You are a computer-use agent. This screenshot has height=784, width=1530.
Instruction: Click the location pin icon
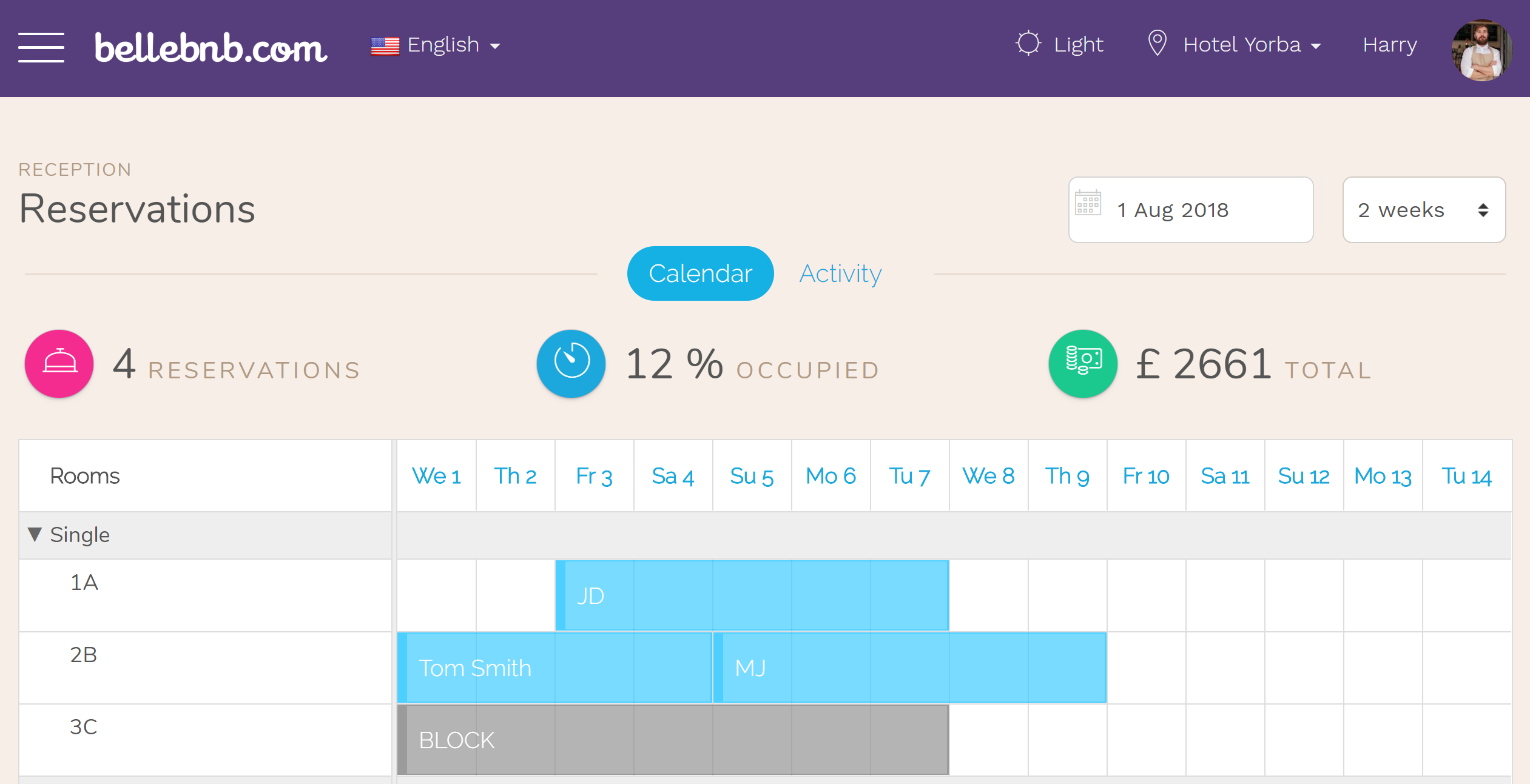[1156, 44]
